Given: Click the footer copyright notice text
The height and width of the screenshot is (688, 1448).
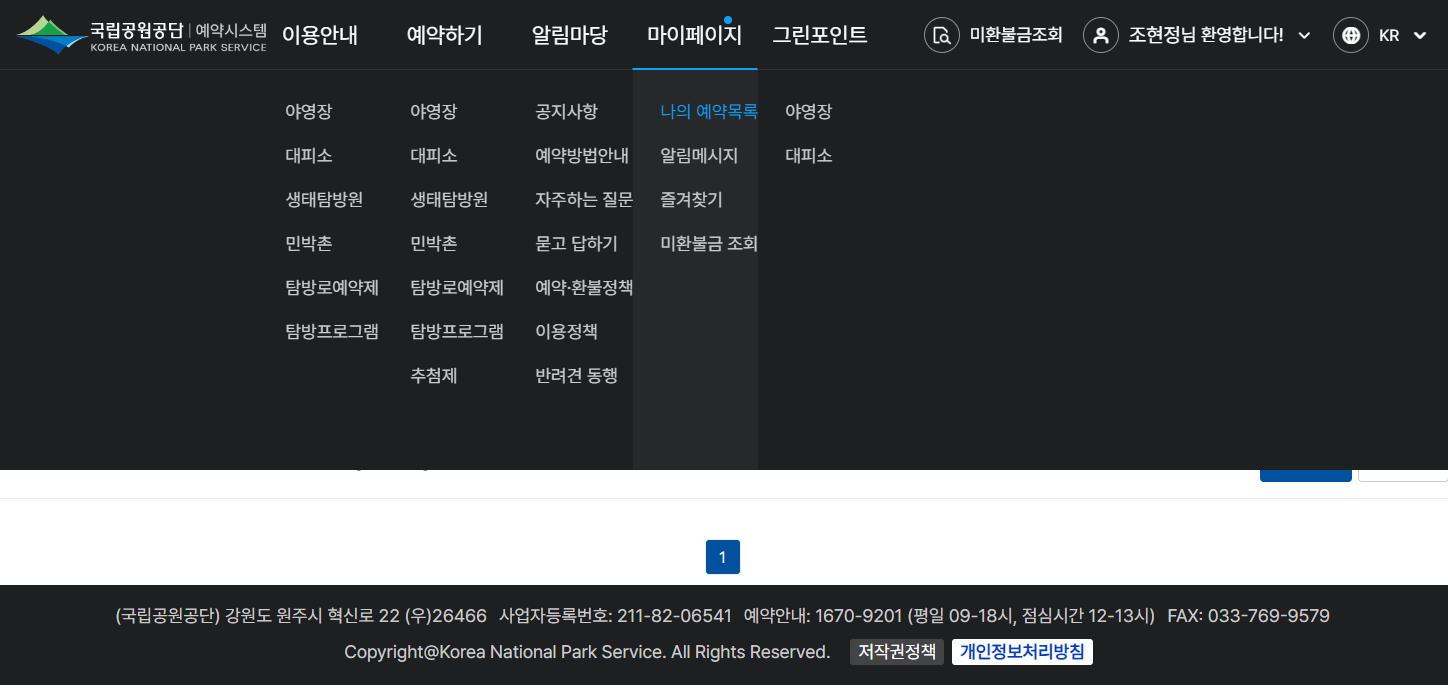Looking at the screenshot, I should coord(587,652).
